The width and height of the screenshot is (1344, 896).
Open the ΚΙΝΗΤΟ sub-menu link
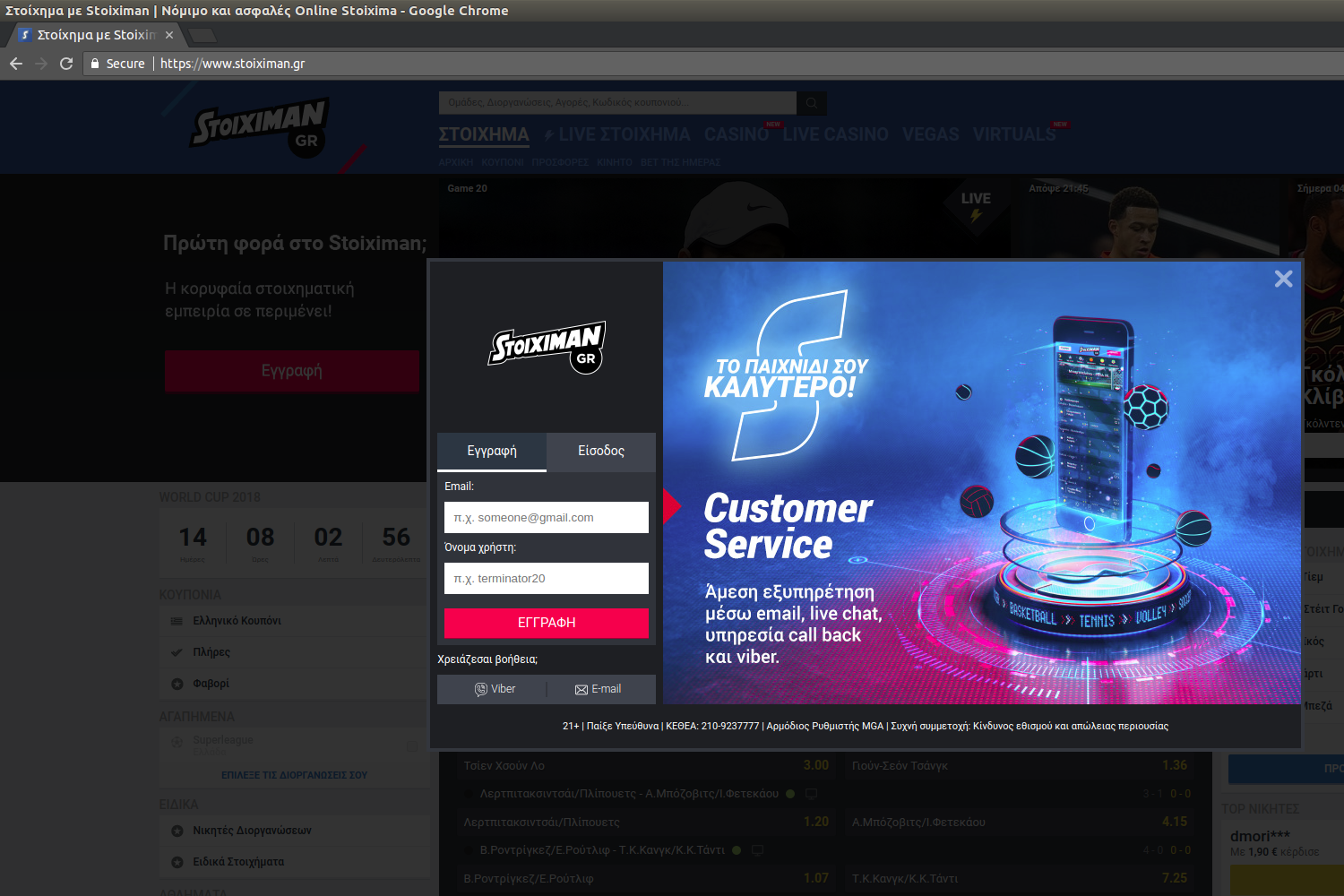tap(615, 163)
